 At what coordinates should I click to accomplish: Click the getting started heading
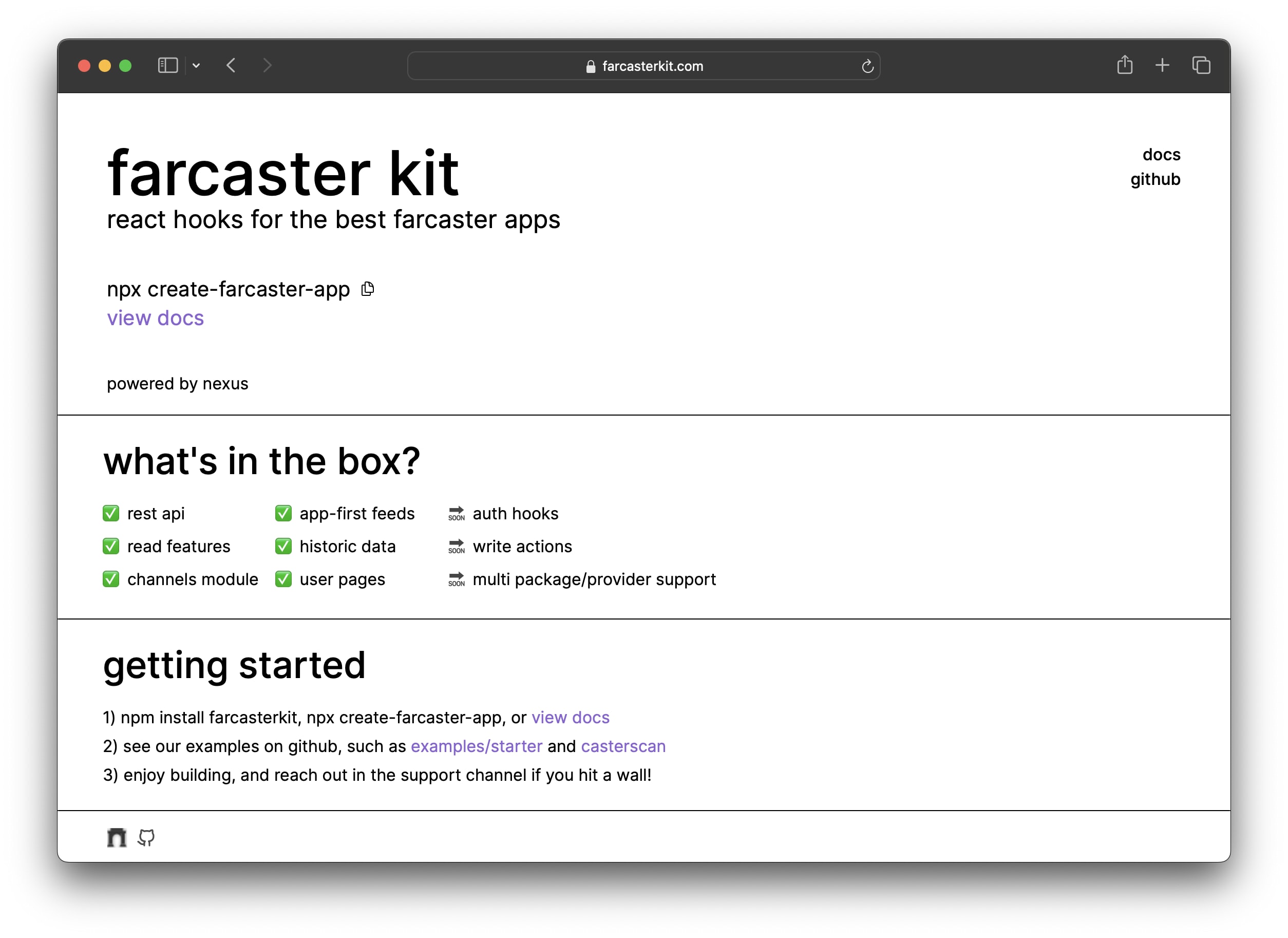pos(234,666)
